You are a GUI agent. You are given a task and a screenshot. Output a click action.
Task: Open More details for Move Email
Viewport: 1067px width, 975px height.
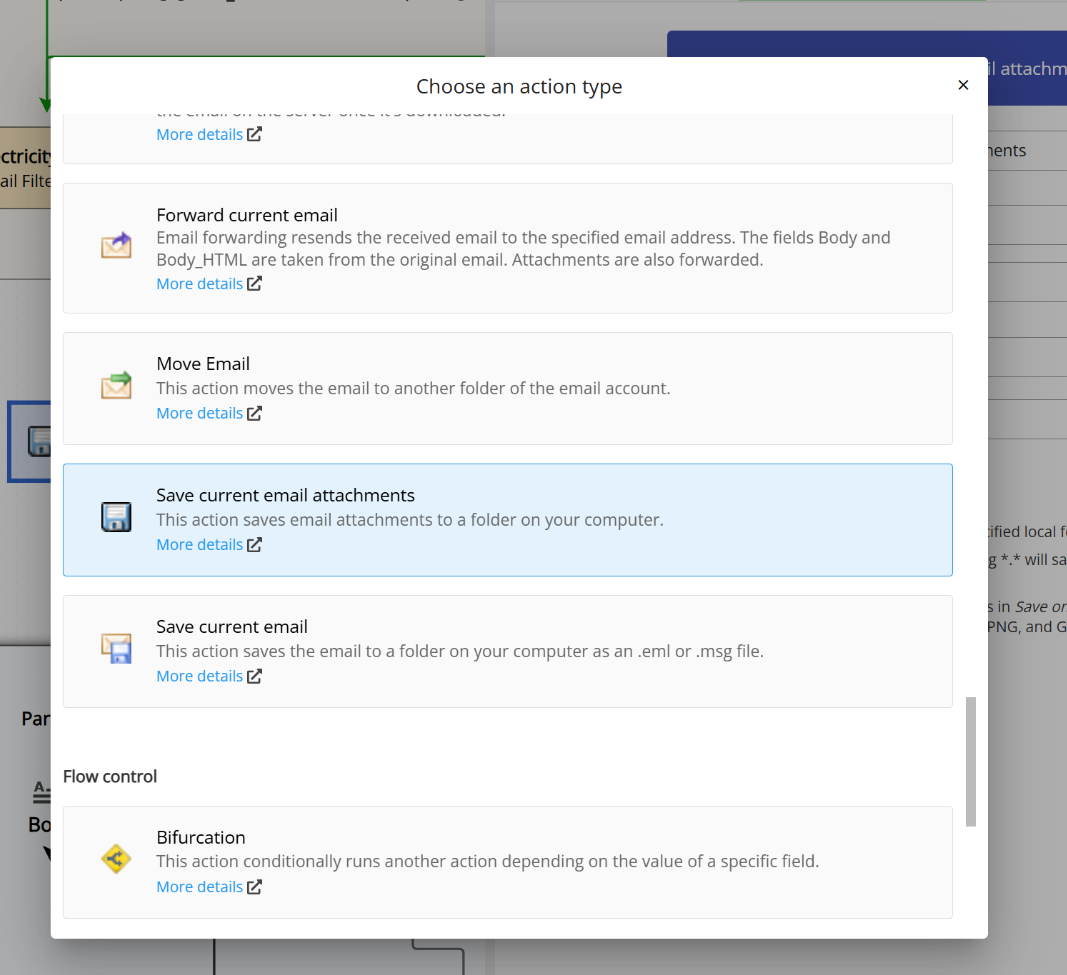(199, 412)
